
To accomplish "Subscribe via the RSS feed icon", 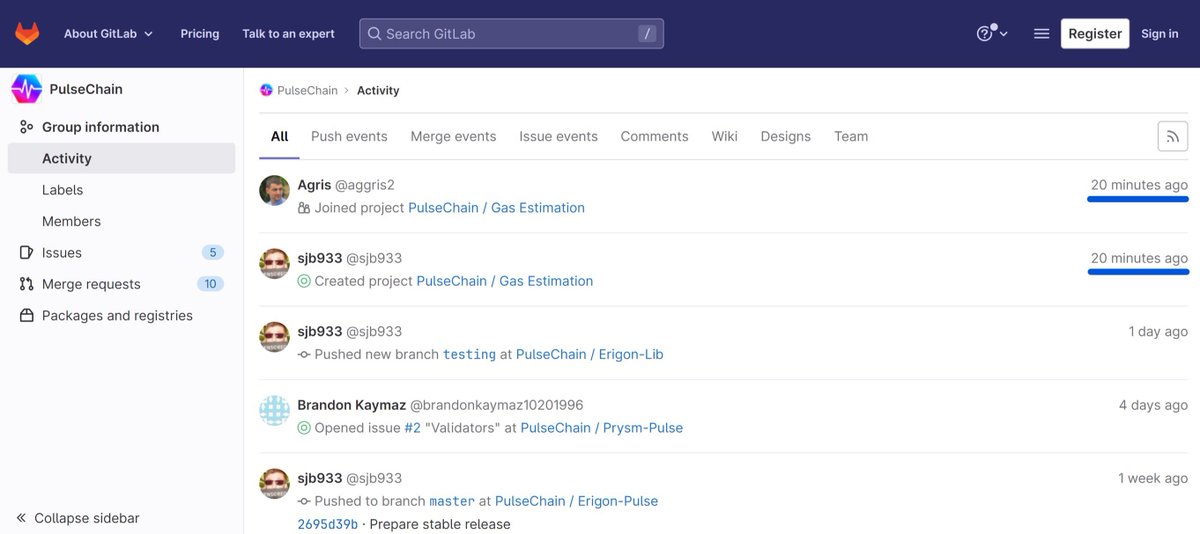I will point(1173,136).
